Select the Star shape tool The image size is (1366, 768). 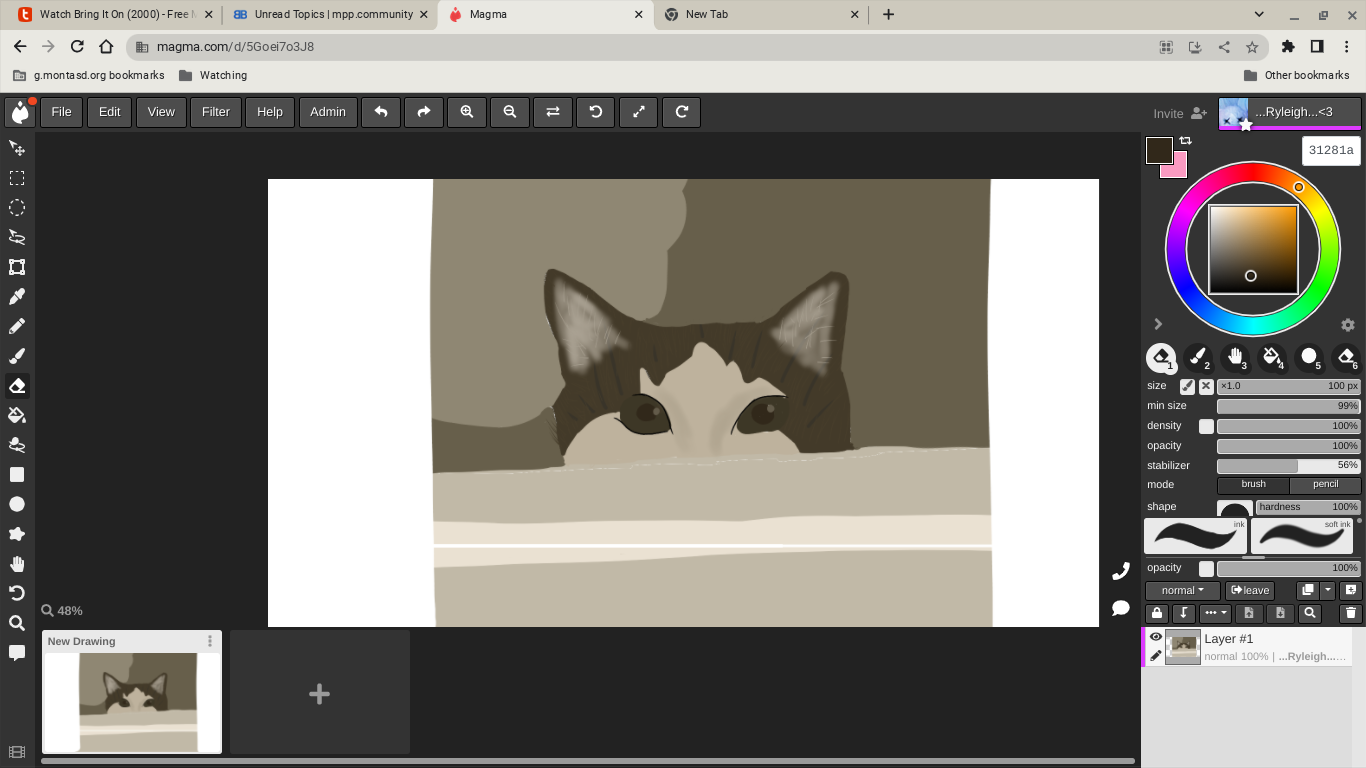(x=17, y=534)
